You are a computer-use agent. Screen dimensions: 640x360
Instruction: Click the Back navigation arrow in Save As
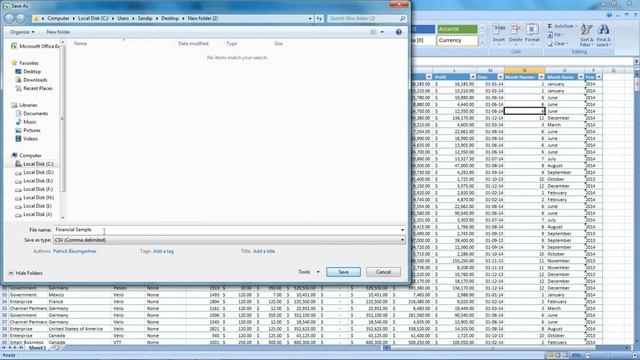point(9,18)
